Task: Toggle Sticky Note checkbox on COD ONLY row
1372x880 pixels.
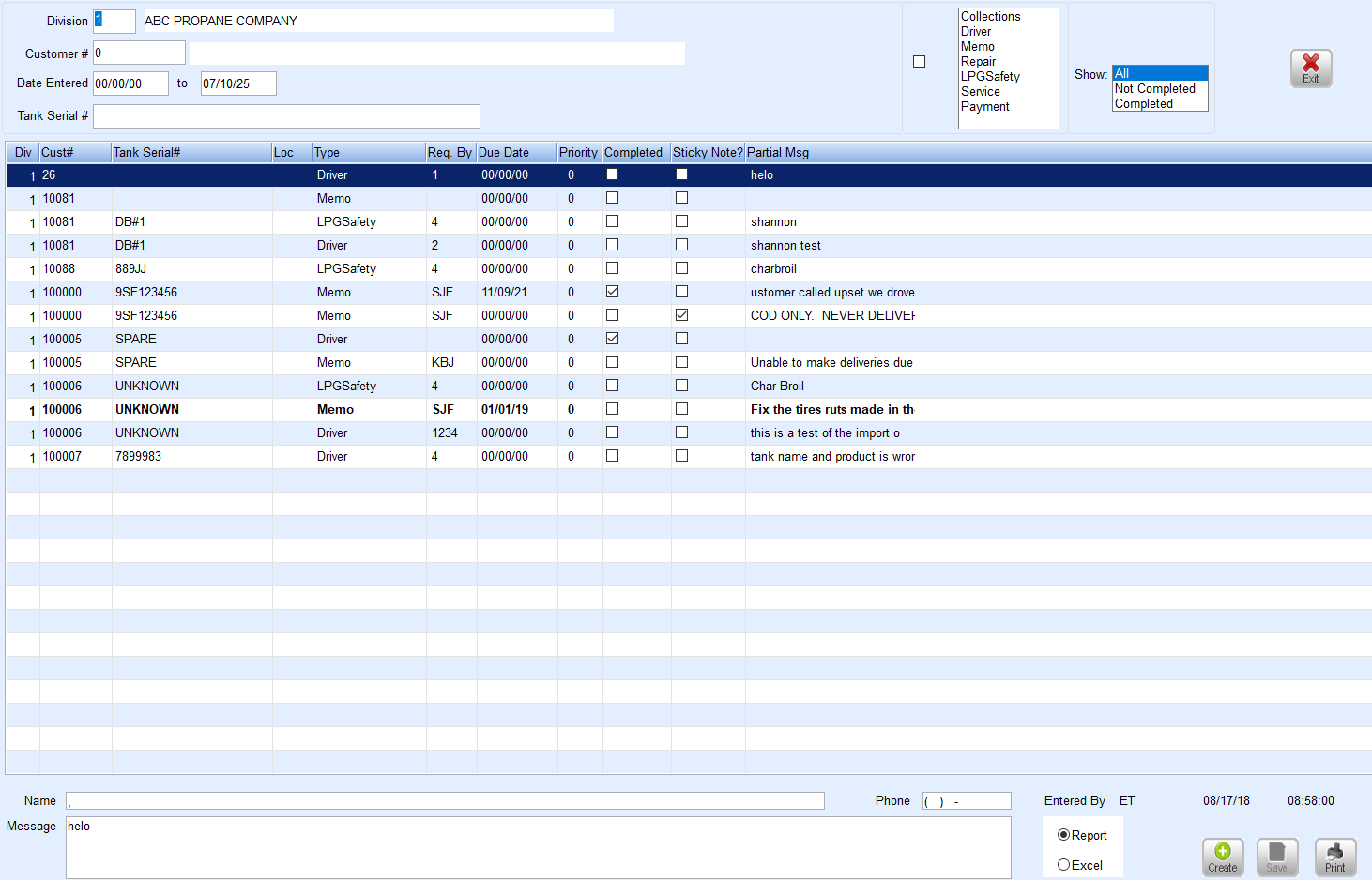Action: pyautogui.click(x=681, y=315)
